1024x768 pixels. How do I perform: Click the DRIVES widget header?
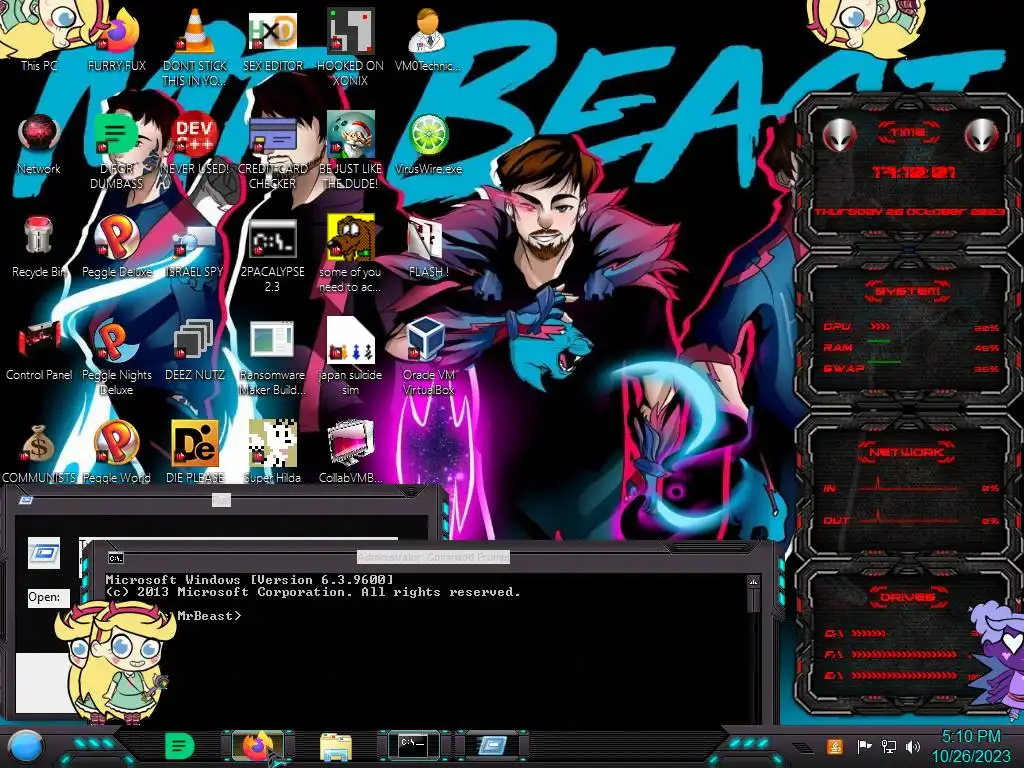click(908, 597)
